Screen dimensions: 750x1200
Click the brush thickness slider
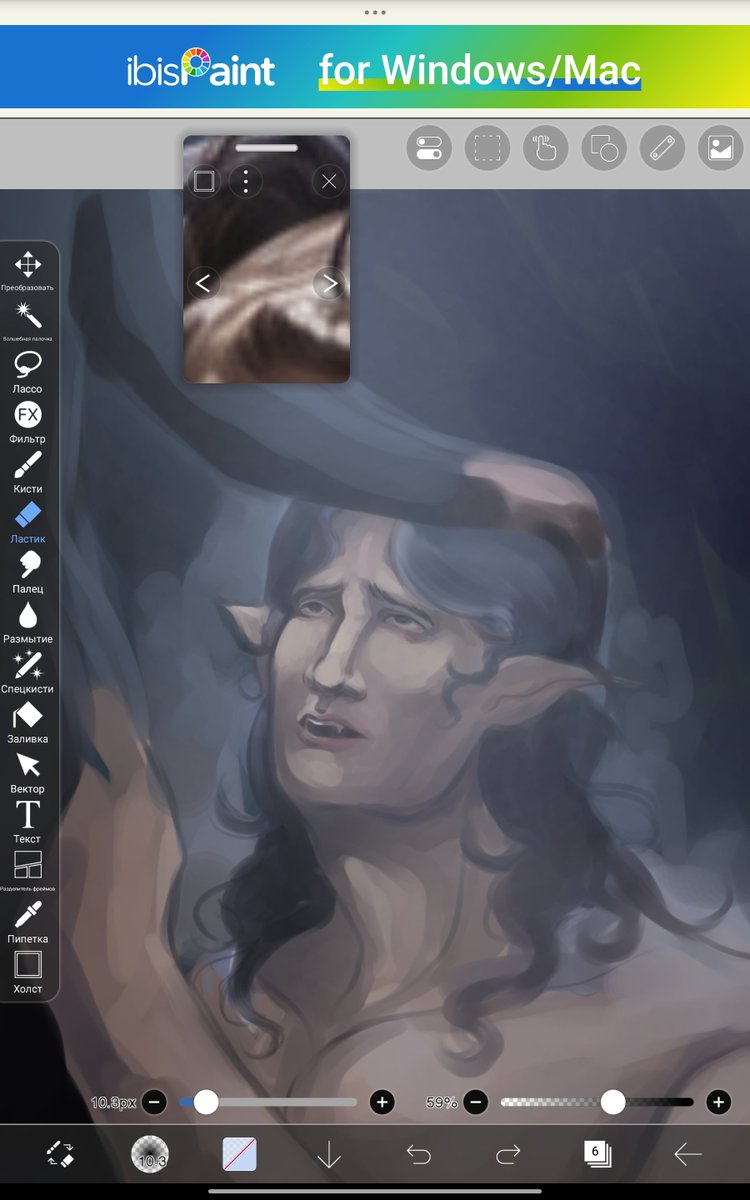[268, 1102]
